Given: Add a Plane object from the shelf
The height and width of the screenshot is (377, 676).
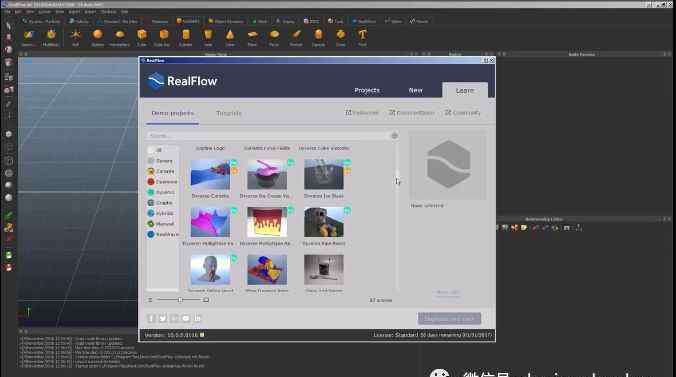Looking at the screenshot, I should pos(252,36).
